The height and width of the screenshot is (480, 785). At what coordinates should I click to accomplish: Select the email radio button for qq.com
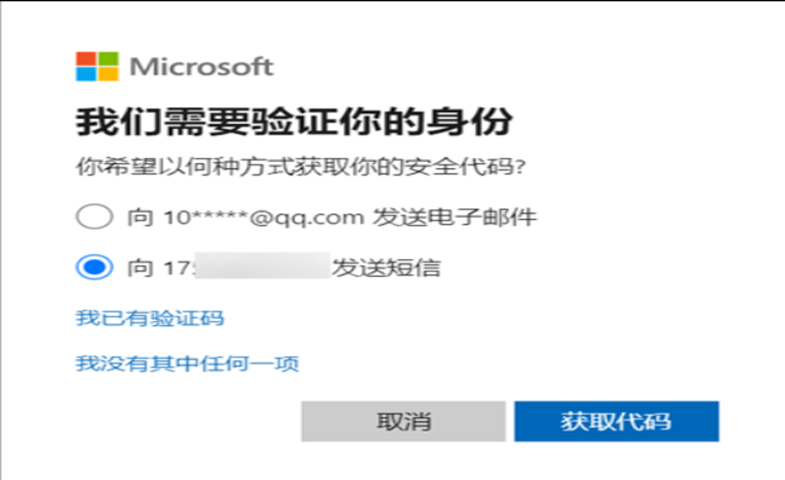94,217
